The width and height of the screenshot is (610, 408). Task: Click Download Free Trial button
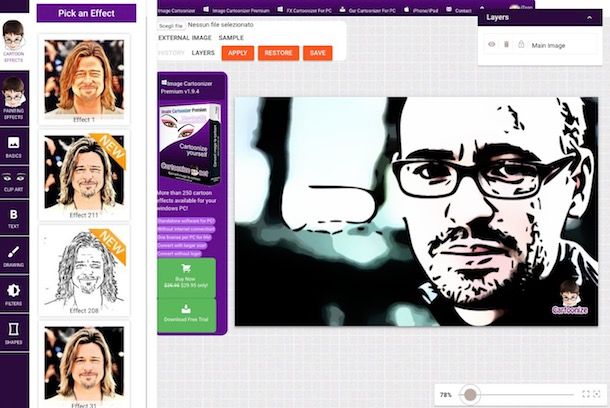[186, 315]
